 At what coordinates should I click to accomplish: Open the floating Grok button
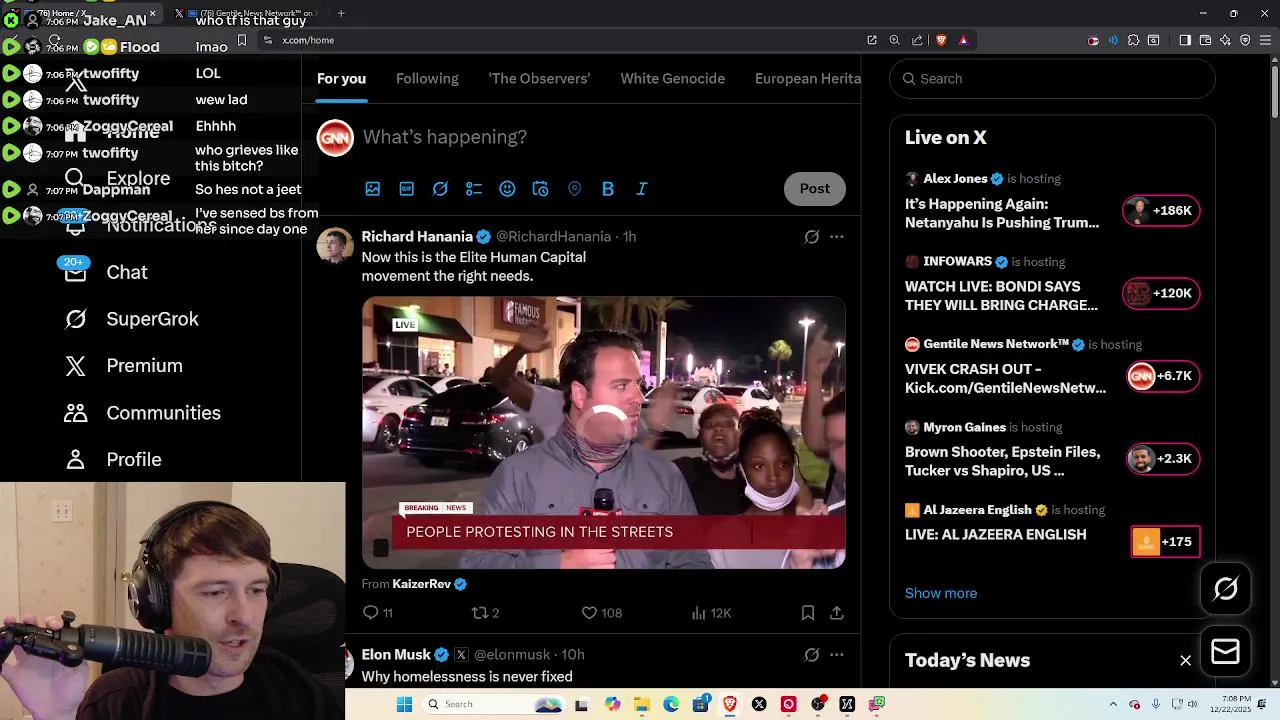pyautogui.click(x=1226, y=589)
